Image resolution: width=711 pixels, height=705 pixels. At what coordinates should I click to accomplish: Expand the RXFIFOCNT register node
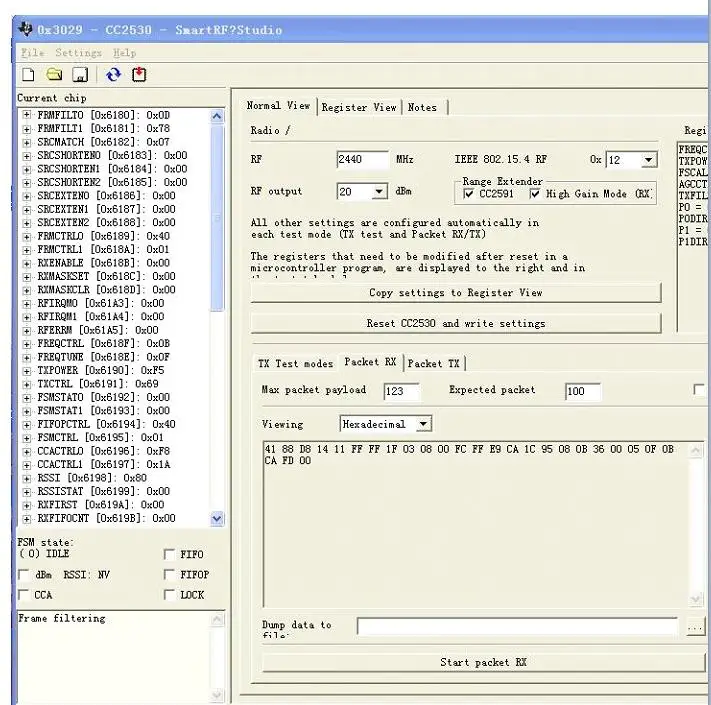coord(27,518)
